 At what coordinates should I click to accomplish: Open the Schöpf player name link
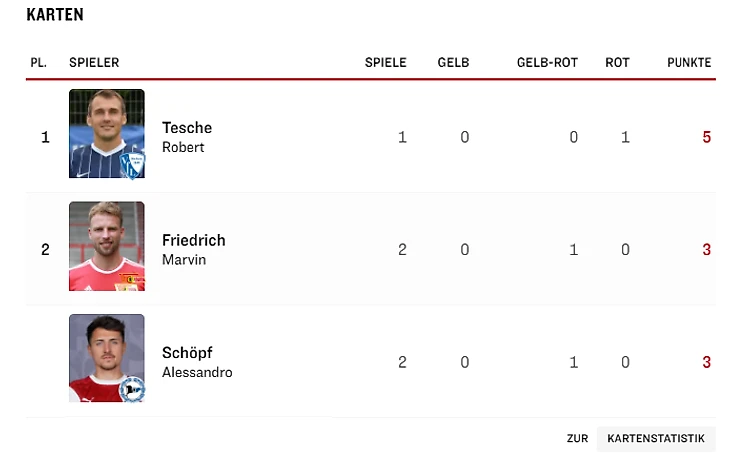pos(187,353)
